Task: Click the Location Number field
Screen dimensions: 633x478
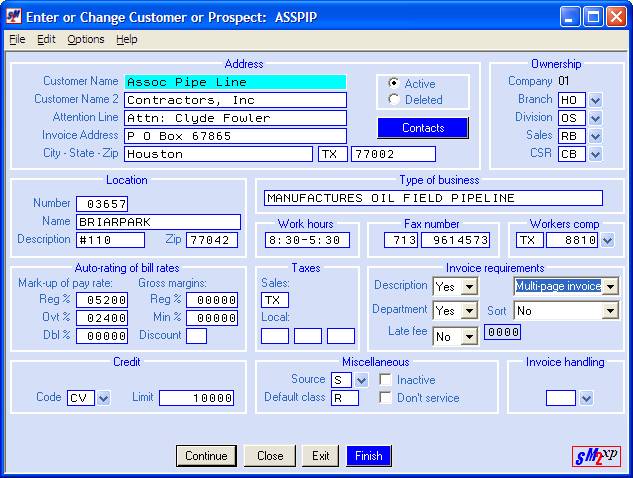Action: 102,204
